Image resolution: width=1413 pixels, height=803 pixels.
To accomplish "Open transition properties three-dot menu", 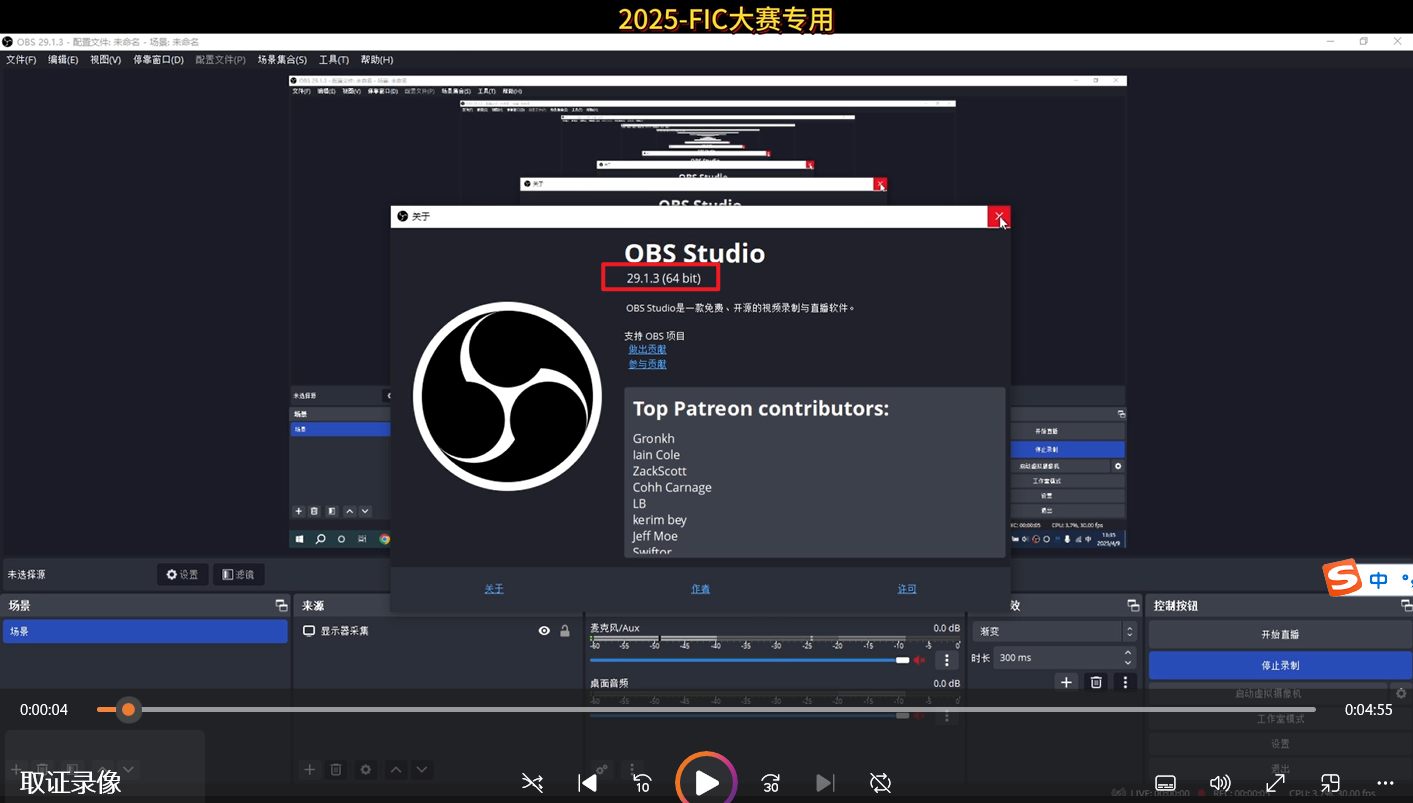I will point(1125,682).
